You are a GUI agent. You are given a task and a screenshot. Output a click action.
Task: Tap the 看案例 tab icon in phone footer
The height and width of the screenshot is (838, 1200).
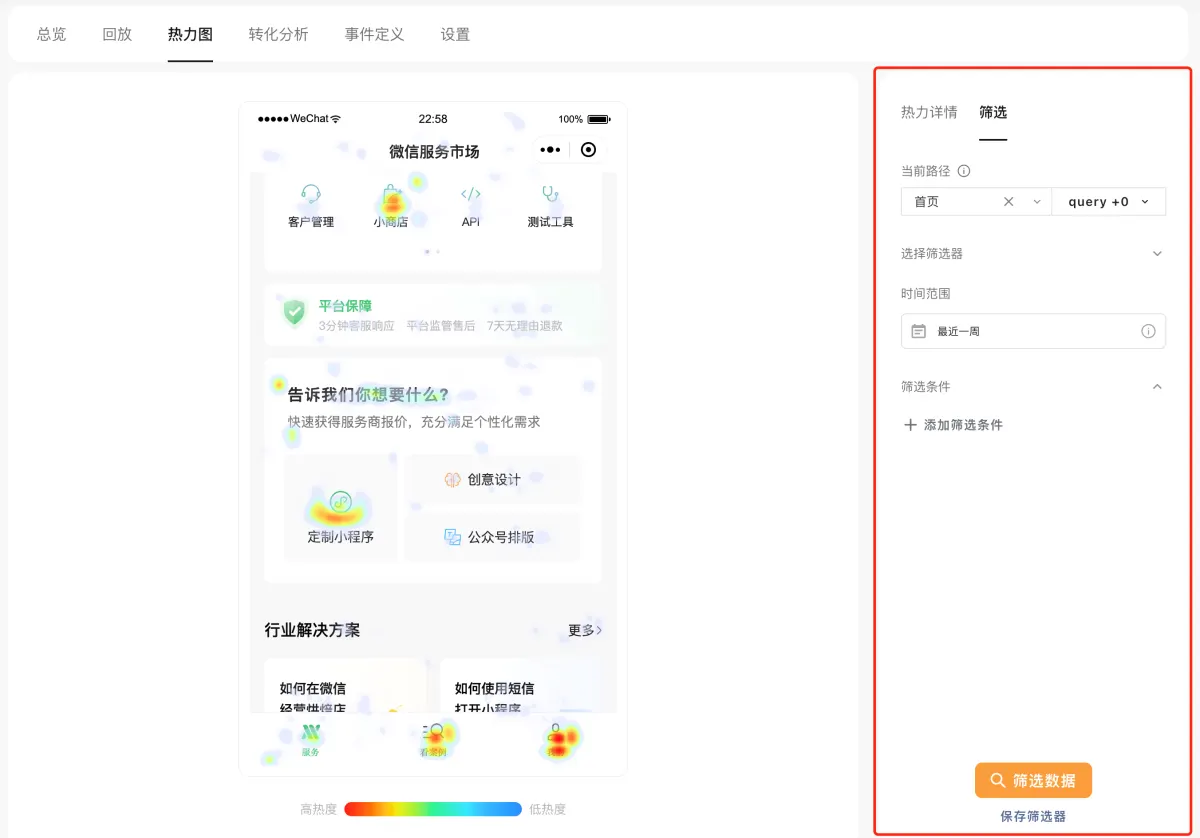[x=433, y=733]
